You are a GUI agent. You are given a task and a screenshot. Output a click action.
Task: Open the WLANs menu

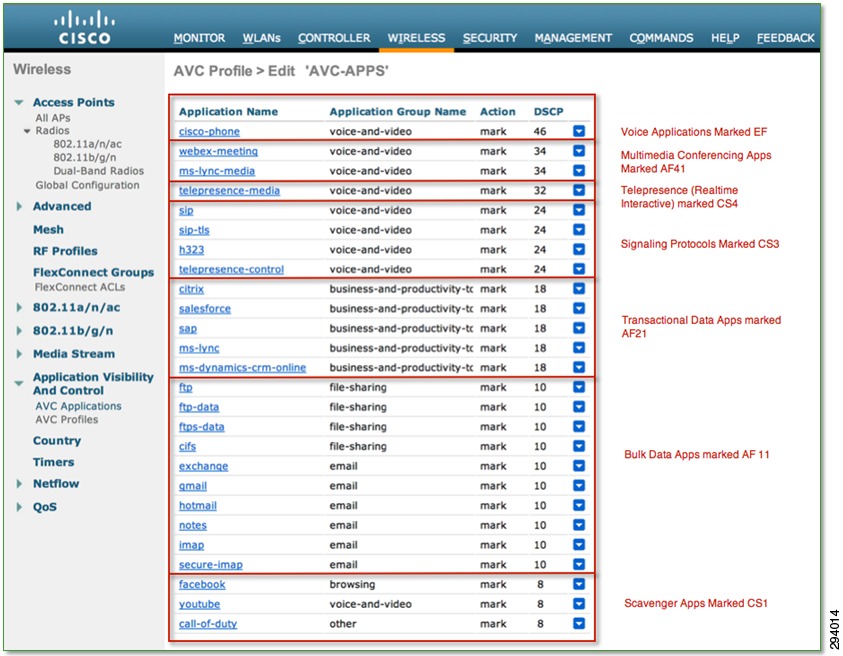pos(261,38)
